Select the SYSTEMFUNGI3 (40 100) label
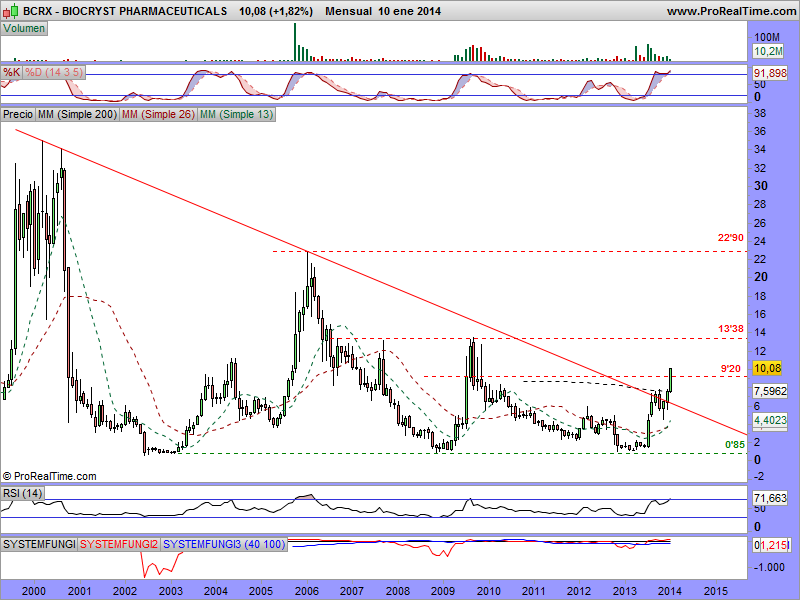Image resolution: width=800 pixels, height=600 pixels. pos(224,544)
